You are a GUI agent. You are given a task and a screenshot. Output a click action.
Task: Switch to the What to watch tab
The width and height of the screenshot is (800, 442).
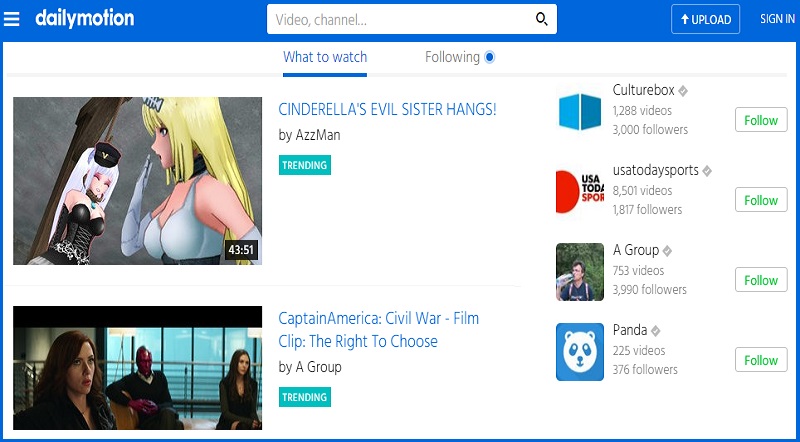point(325,57)
